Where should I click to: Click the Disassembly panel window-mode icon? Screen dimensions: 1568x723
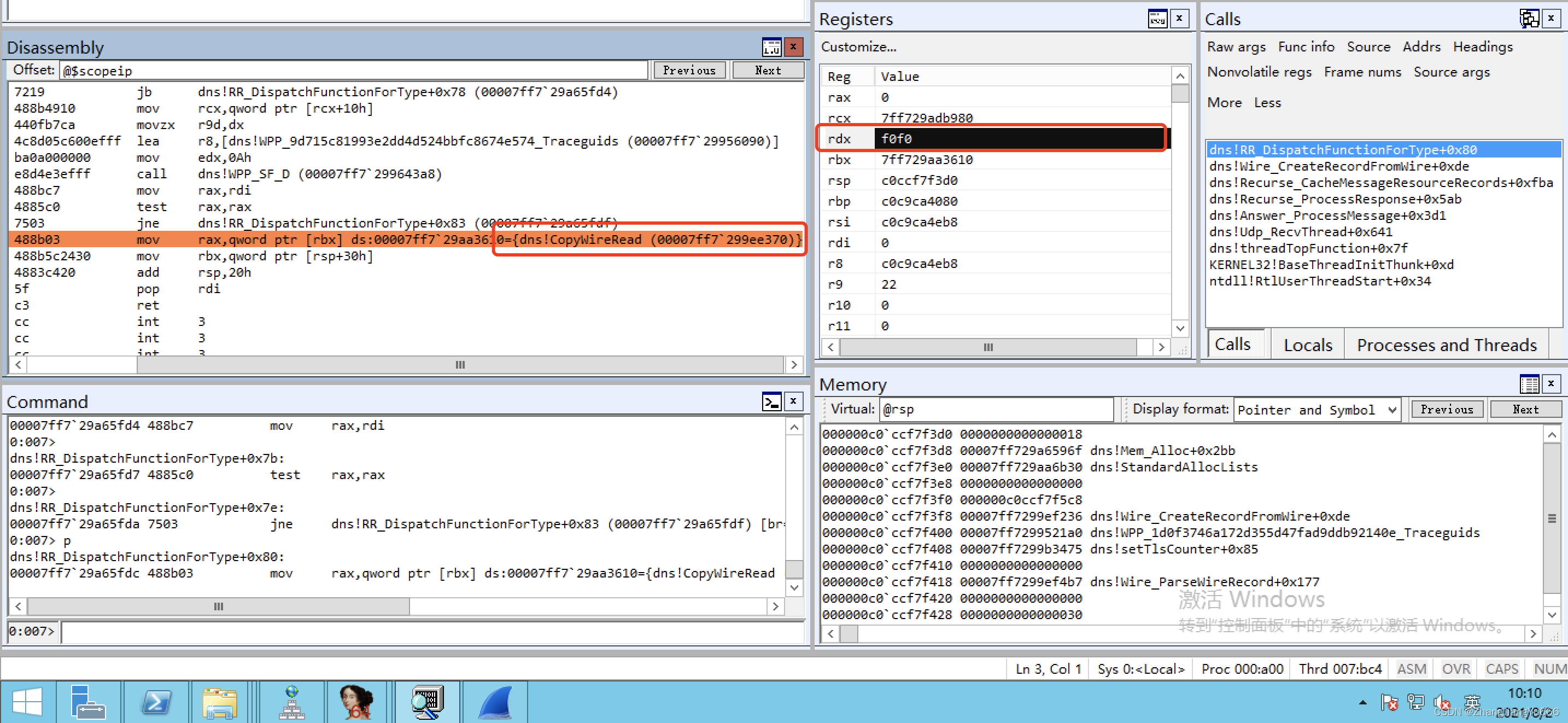click(x=771, y=47)
